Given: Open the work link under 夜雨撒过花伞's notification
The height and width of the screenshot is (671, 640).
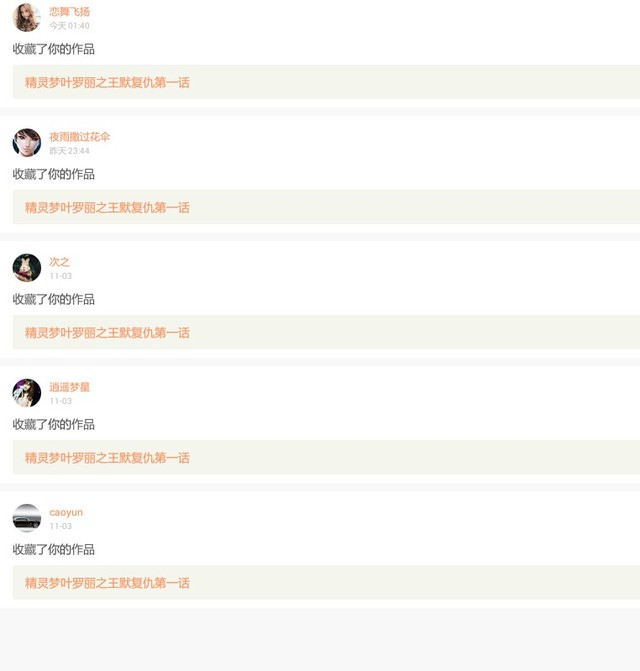Looking at the screenshot, I should [x=107, y=208].
